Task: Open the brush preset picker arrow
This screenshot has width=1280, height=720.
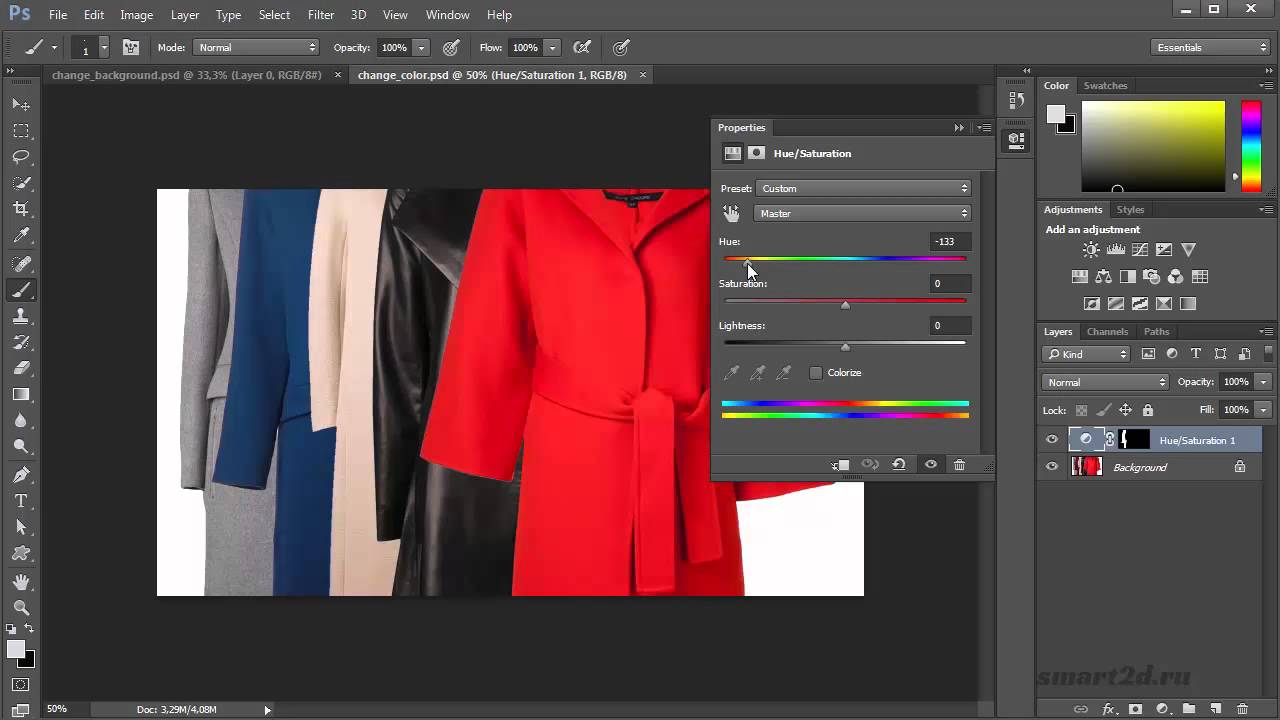Action: pos(104,48)
